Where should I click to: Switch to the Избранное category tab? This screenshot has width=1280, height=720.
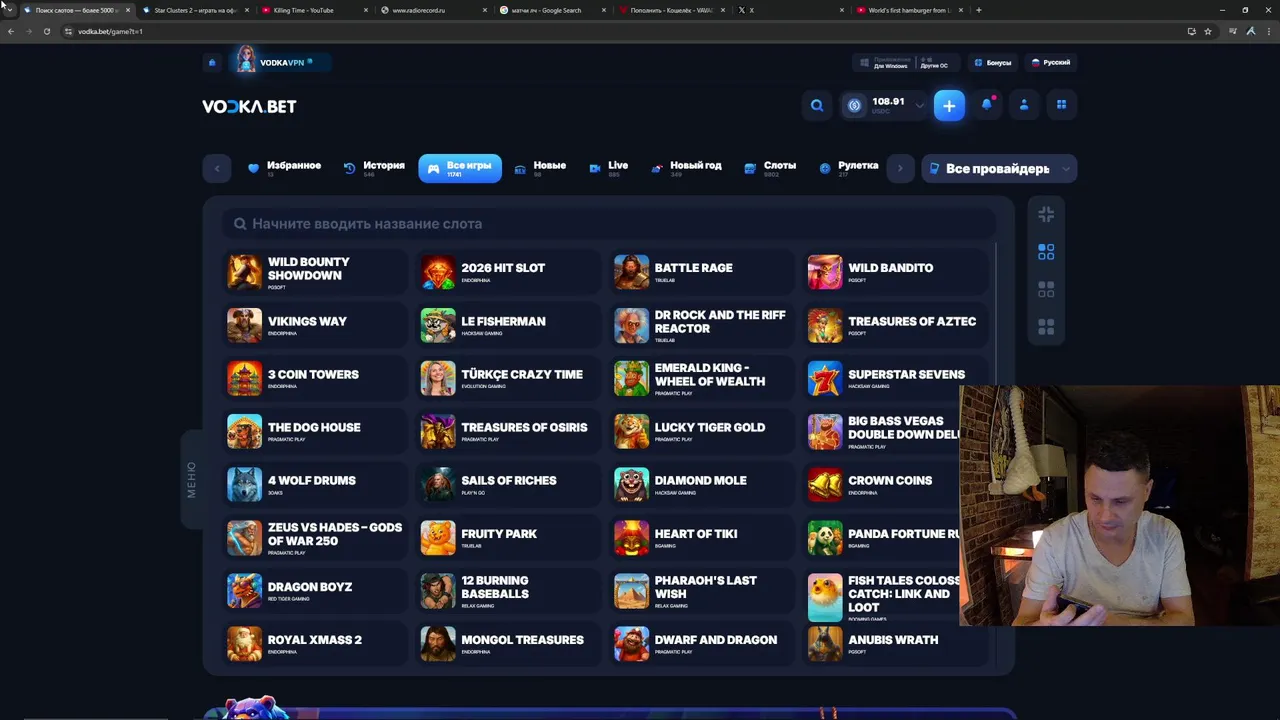pyautogui.click(x=284, y=168)
